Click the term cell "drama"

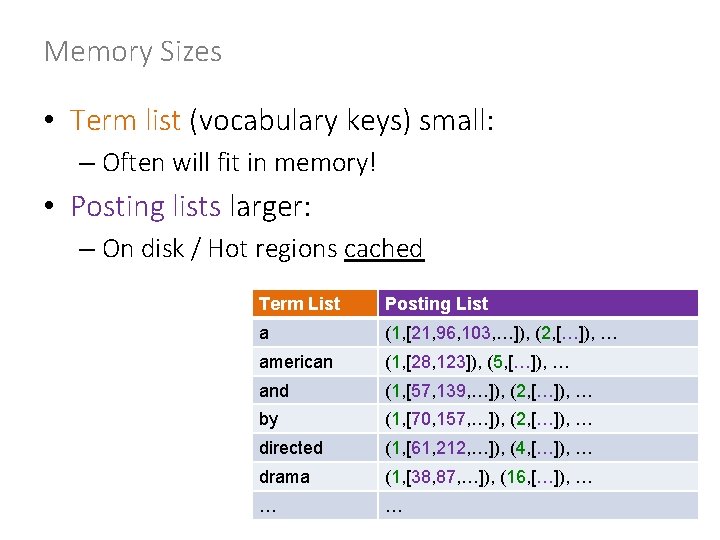(285, 477)
